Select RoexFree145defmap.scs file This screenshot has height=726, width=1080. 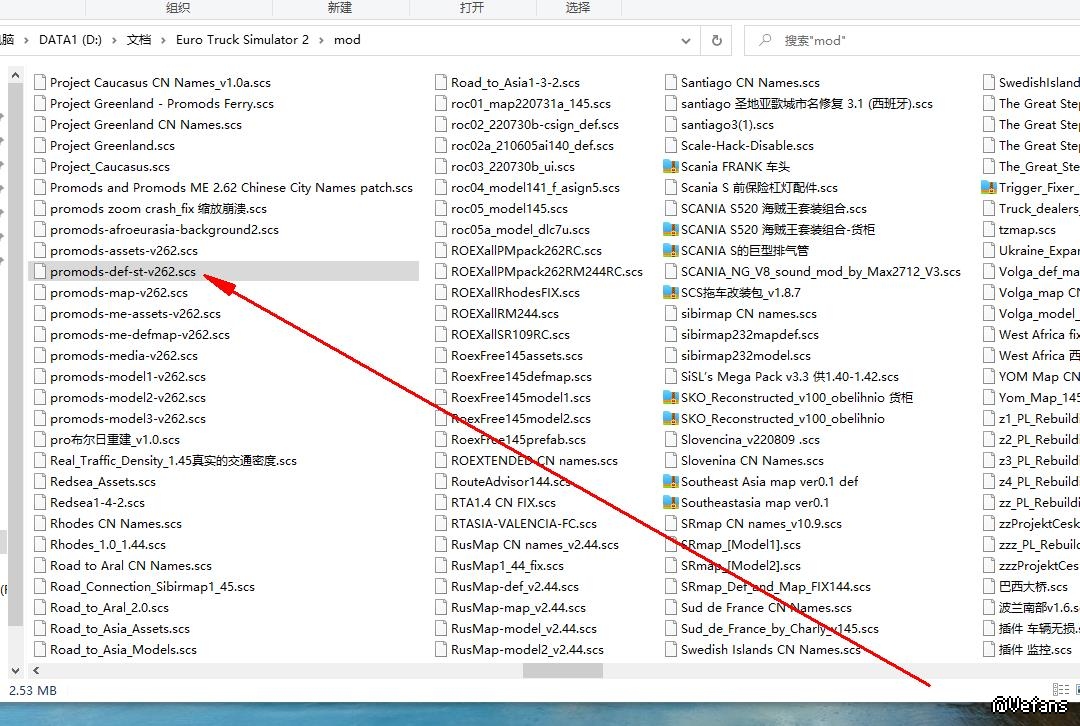click(x=521, y=377)
